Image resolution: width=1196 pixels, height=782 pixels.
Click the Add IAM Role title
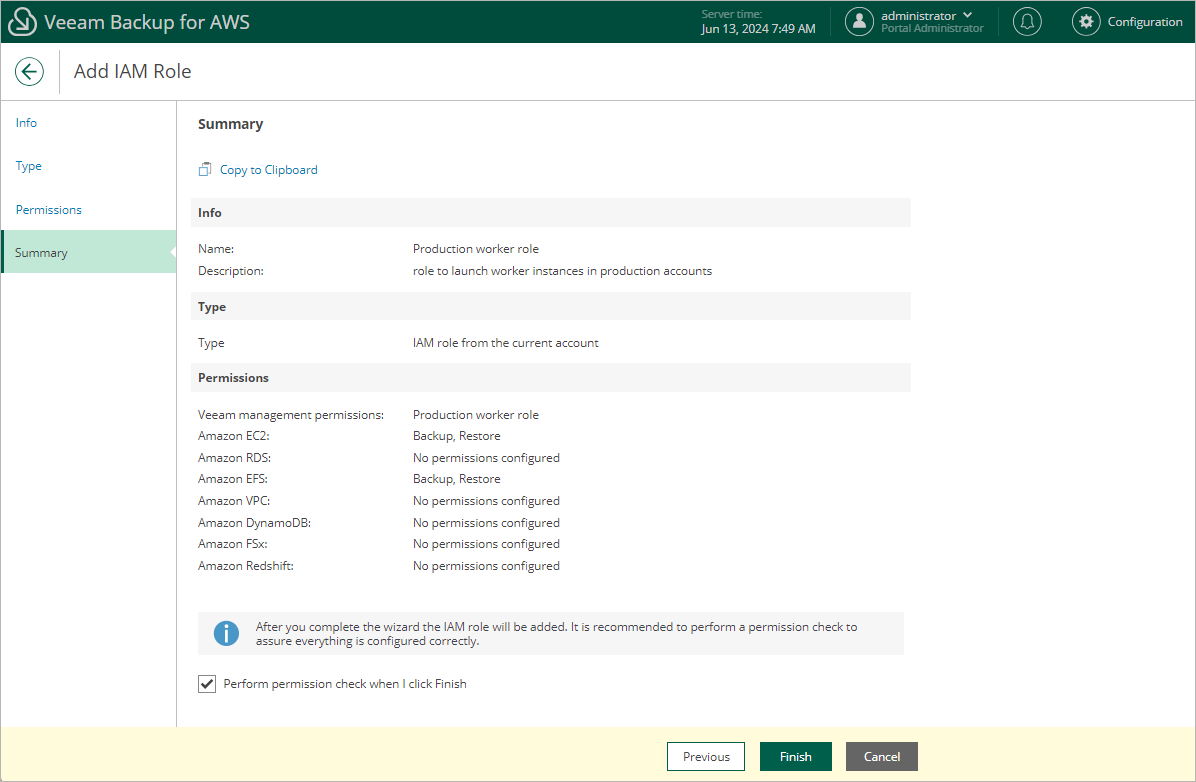(133, 71)
